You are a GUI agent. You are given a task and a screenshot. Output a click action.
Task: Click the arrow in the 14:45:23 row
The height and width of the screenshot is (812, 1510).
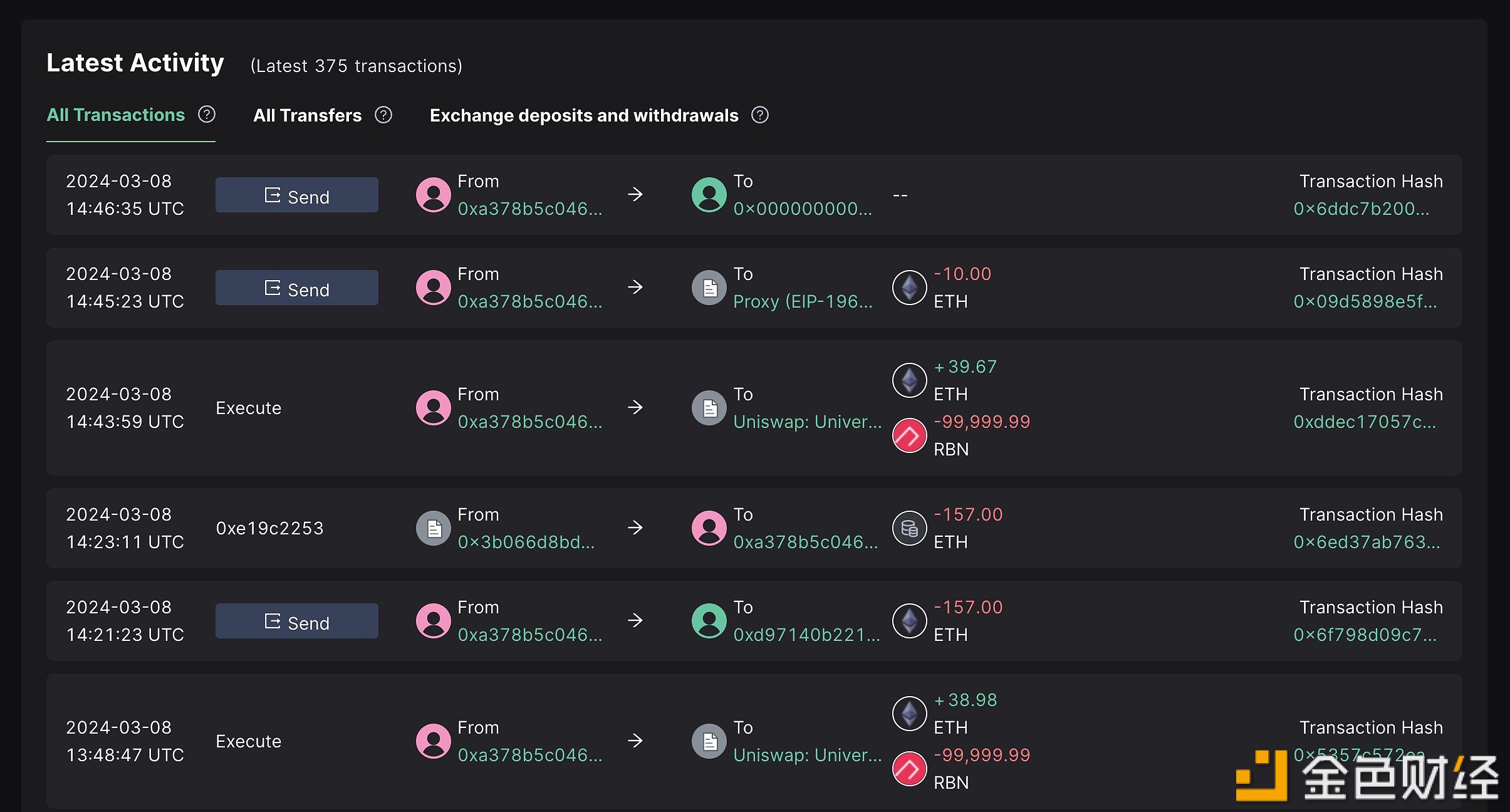click(635, 287)
